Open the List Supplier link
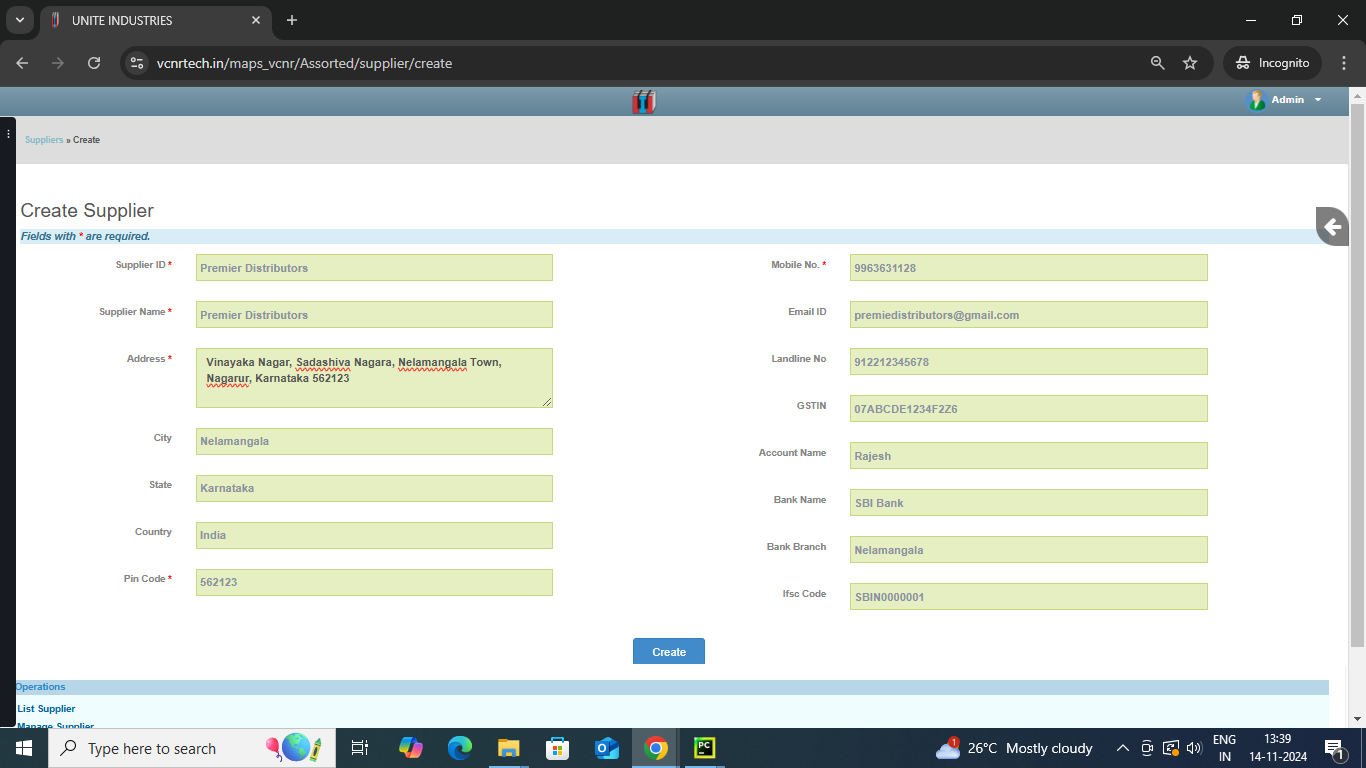Viewport: 1366px width, 768px height. point(46,708)
